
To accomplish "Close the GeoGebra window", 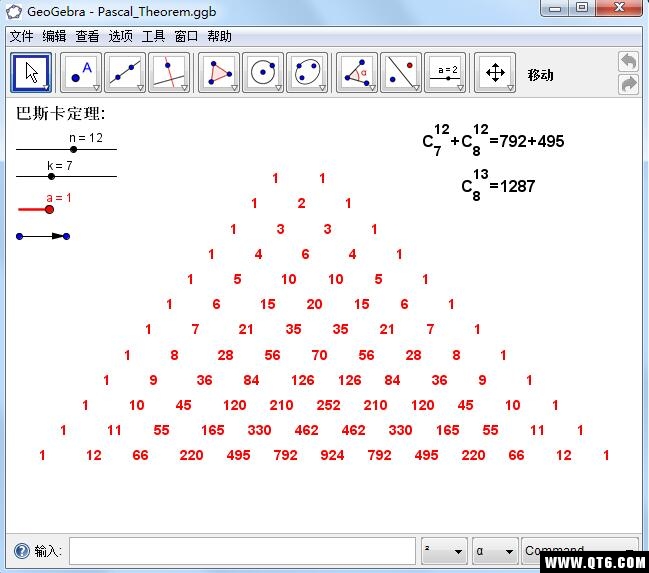I will click(x=619, y=8).
